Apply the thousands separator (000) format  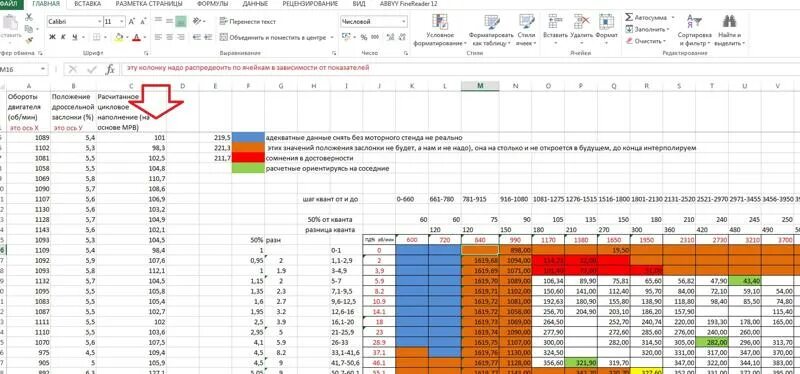click(374, 37)
